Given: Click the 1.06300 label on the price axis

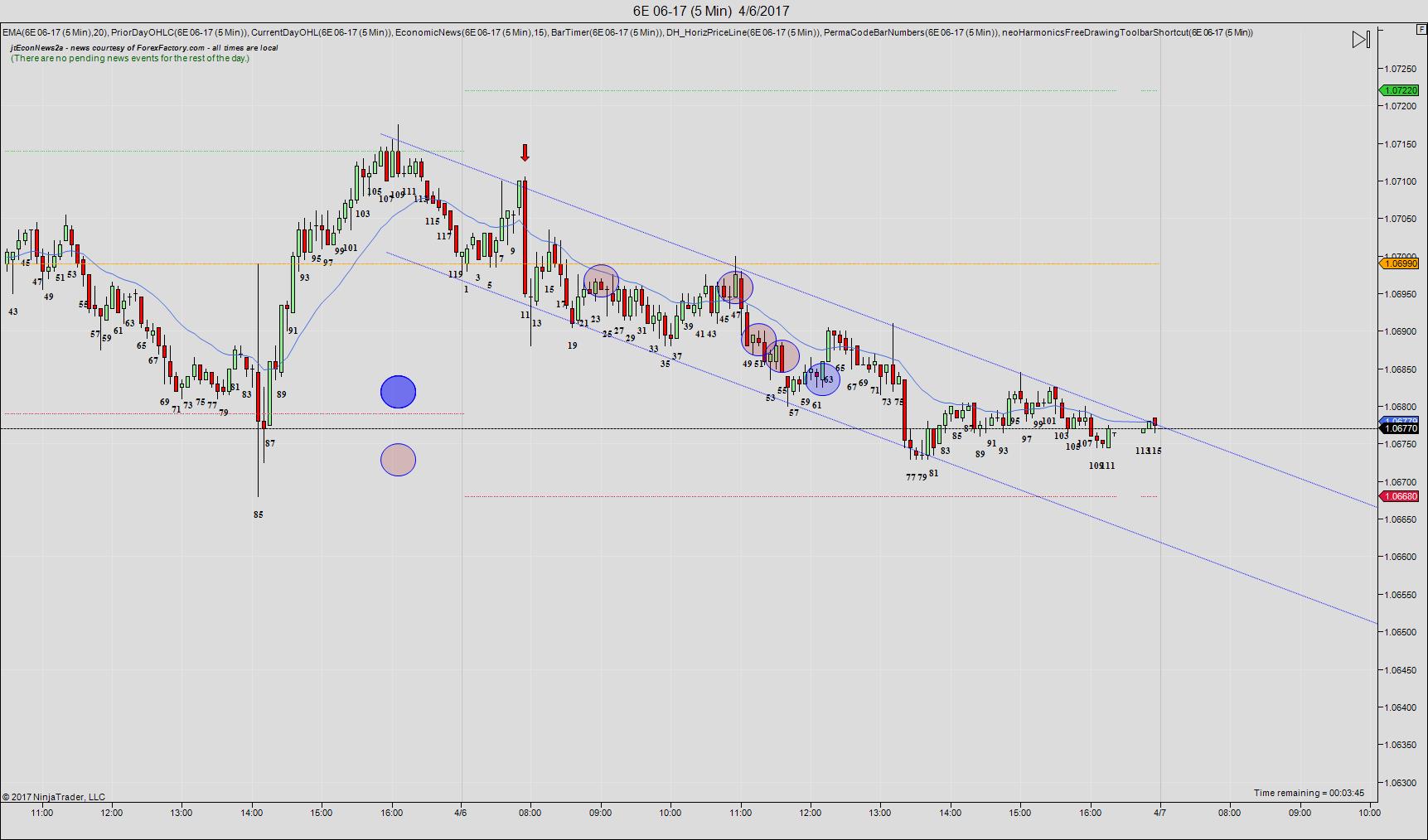Looking at the screenshot, I should pyautogui.click(x=1400, y=782).
